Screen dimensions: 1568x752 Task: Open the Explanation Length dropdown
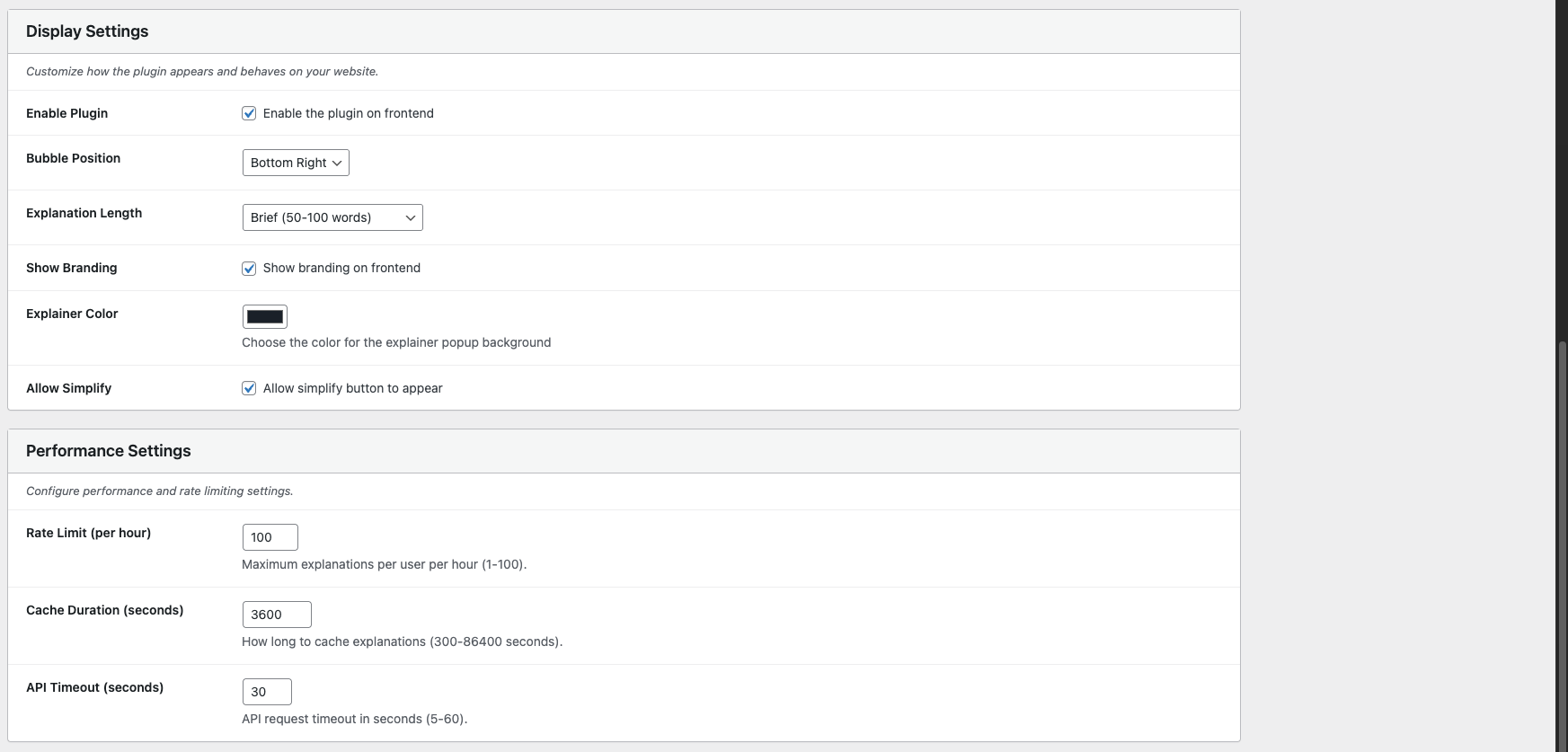332,217
